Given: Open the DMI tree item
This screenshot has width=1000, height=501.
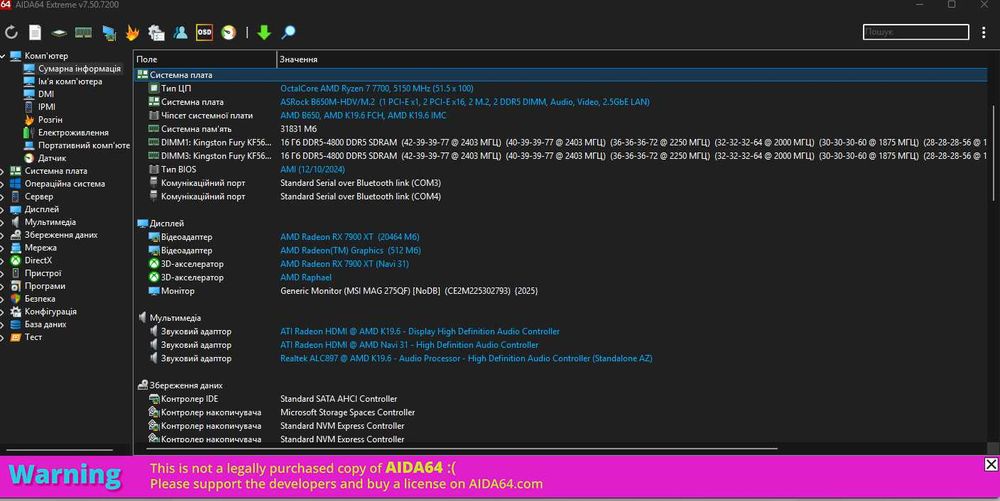Looking at the screenshot, I should [46, 94].
